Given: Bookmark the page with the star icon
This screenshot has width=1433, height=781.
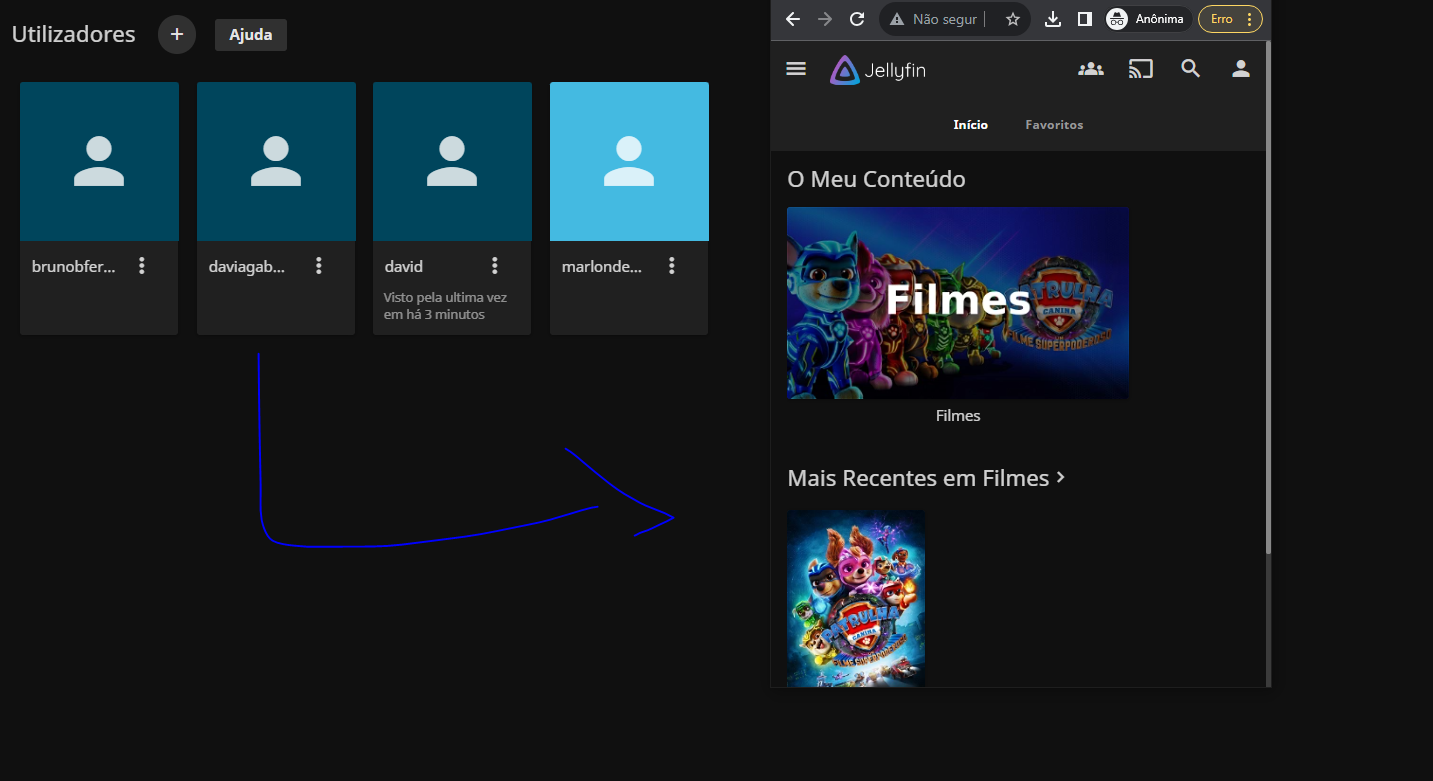Looking at the screenshot, I should click(1012, 19).
